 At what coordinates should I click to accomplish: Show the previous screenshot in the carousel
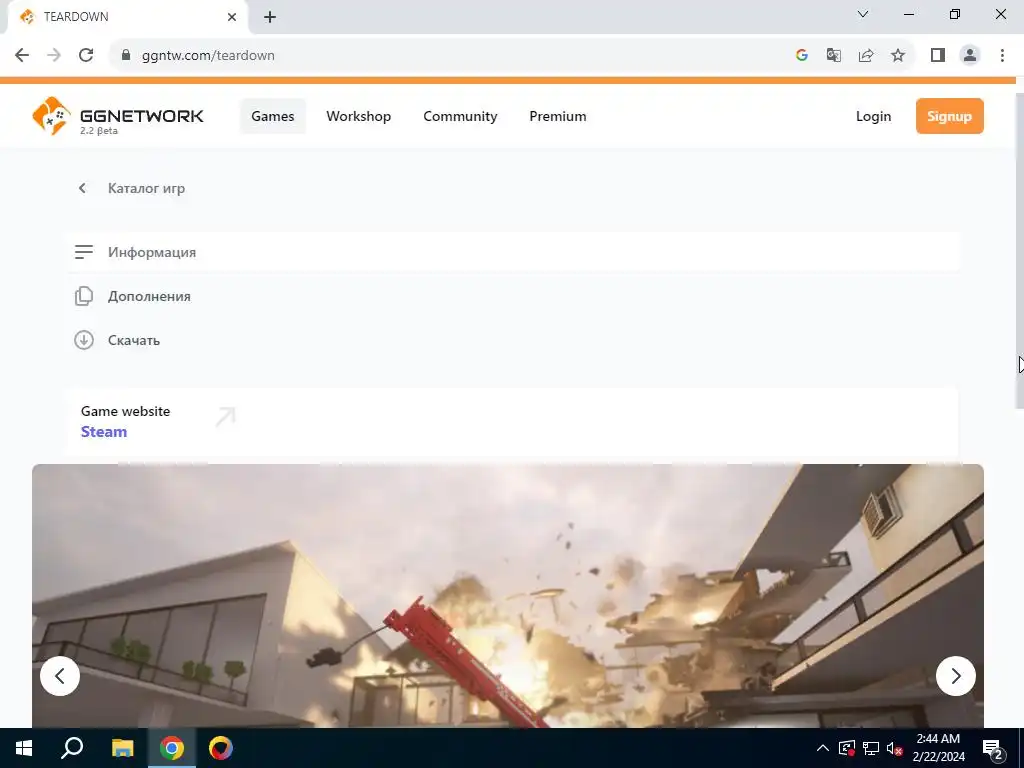coord(59,676)
